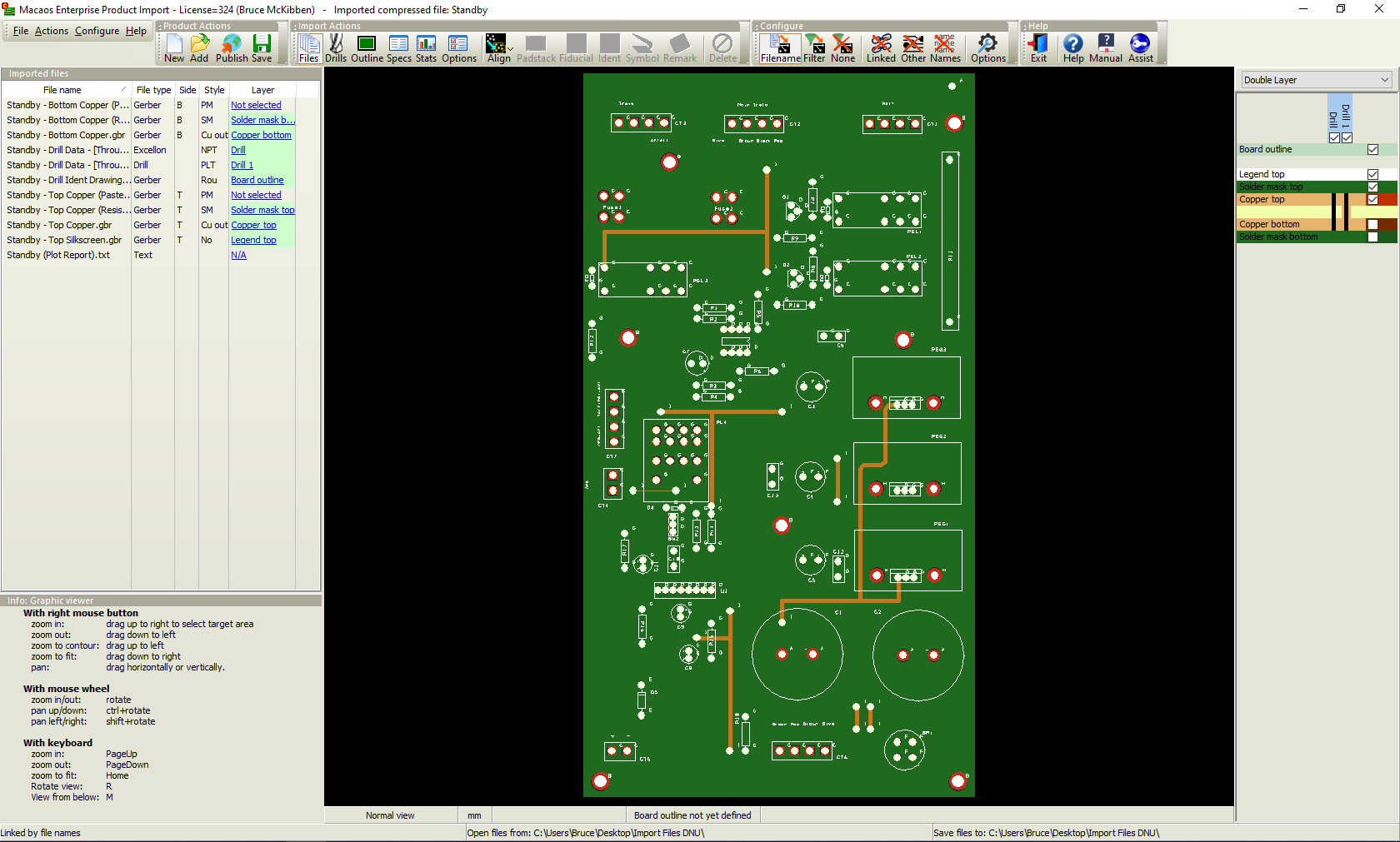Click the Copper bottom layer link
This screenshot has width=1400, height=842.
(261, 134)
